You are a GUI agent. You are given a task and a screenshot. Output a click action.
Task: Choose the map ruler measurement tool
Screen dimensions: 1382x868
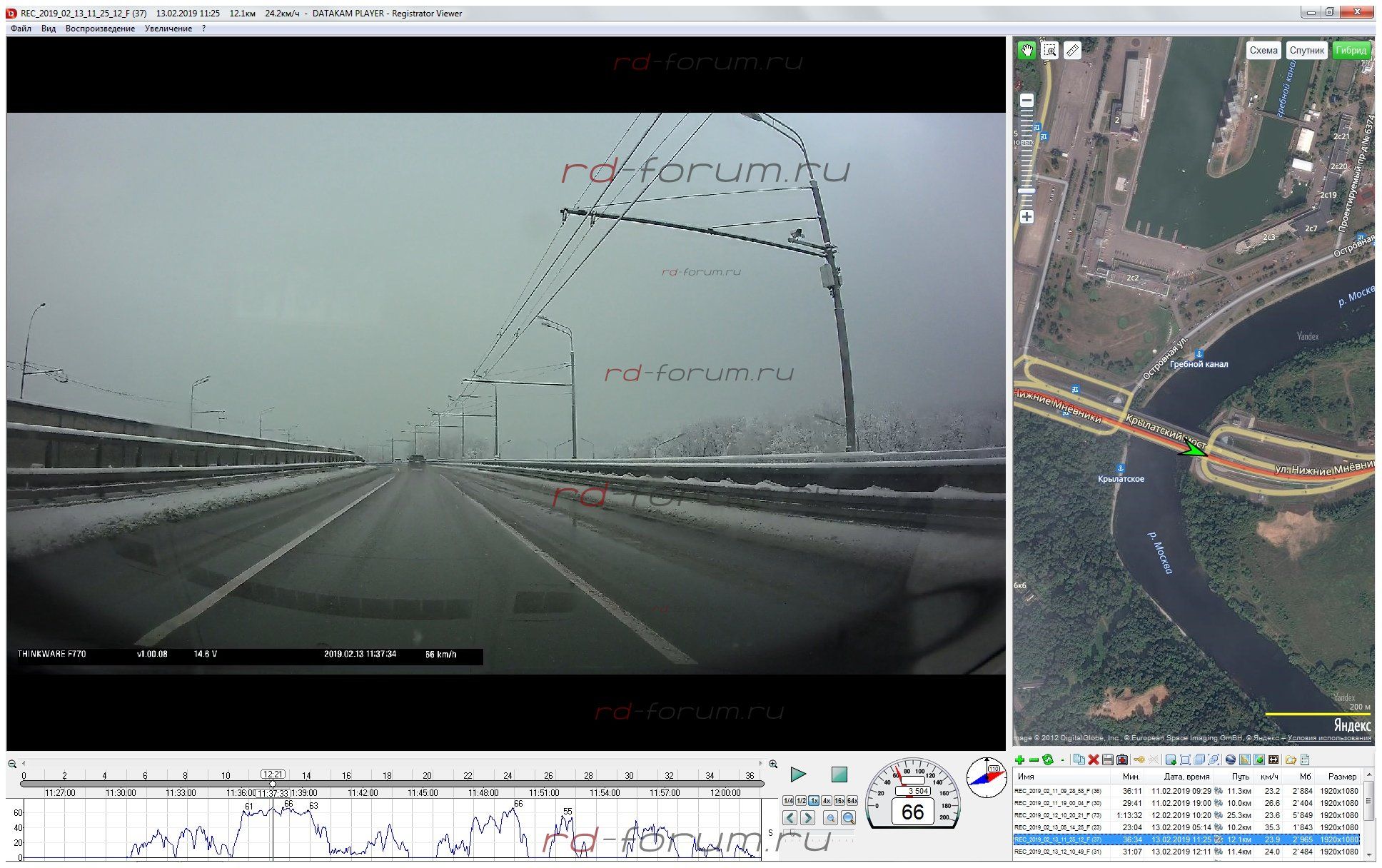[x=1072, y=50]
